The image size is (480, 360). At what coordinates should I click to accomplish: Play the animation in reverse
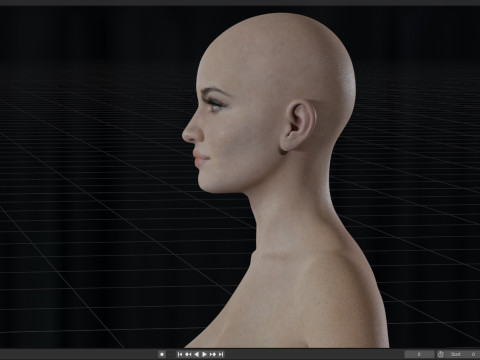196,354
